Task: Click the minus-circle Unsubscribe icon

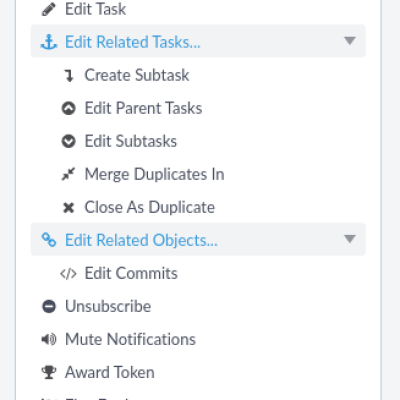Action: click(49, 306)
